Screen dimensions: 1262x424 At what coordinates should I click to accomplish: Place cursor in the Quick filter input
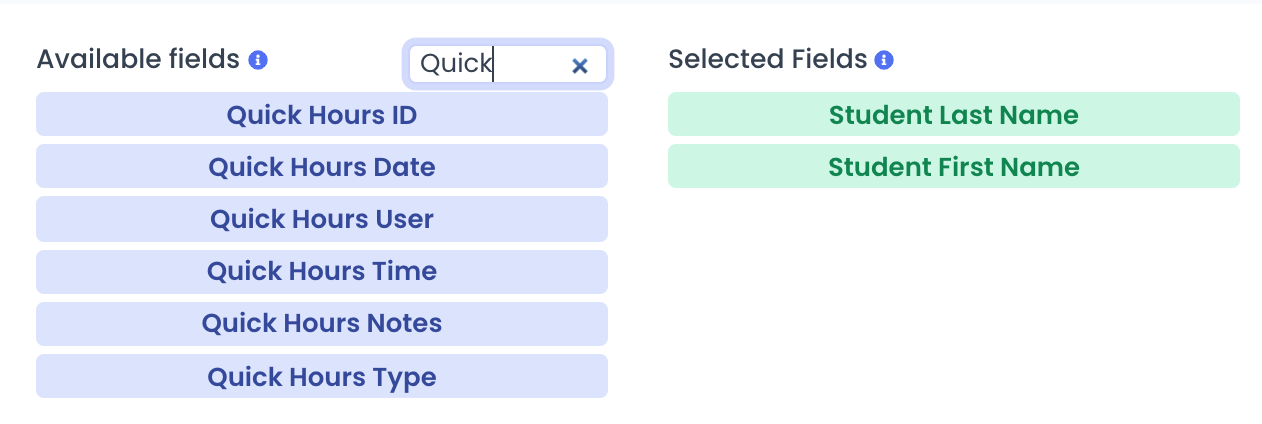click(x=508, y=65)
